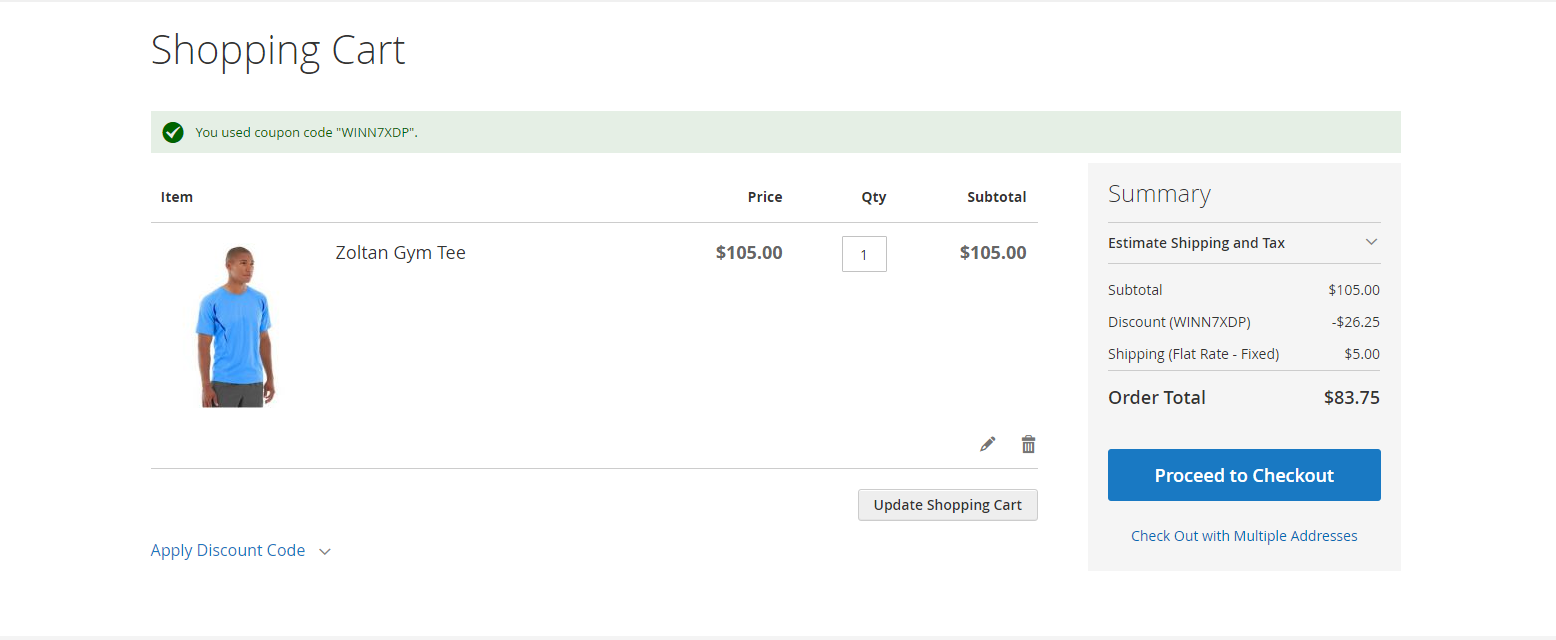Viewport: 1556px width, 640px height.
Task: Click the chevron next to Apply Discount Code
Action: pyautogui.click(x=325, y=551)
